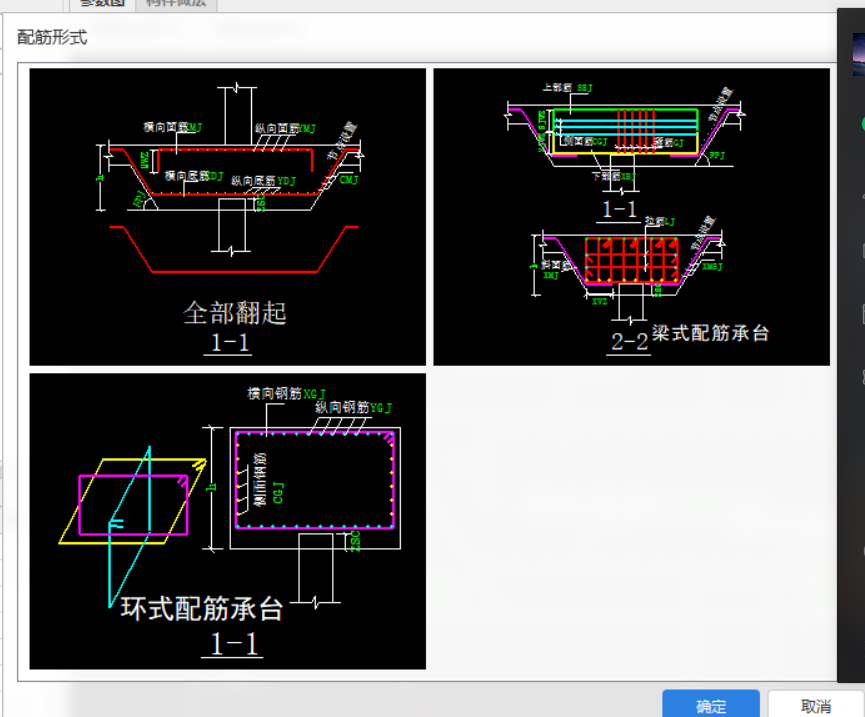Confirm with the blue 确定 button
This screenshot has width=865, height=717.
click(711, 705)
